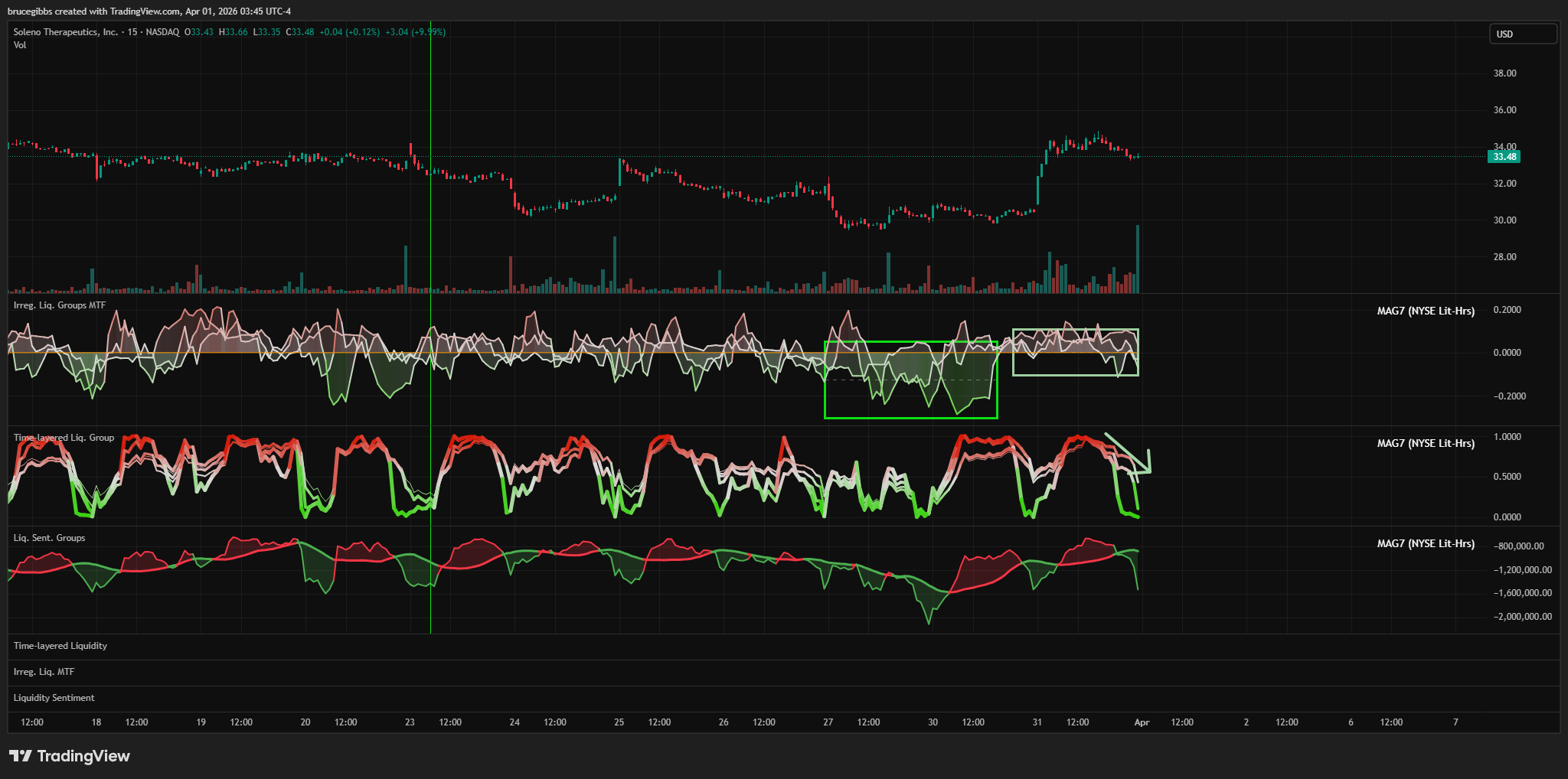Click MAG7 label in Time-layered Liq. pane
This screenshot has width=1568, height=779.
(x=1425, y=443)
